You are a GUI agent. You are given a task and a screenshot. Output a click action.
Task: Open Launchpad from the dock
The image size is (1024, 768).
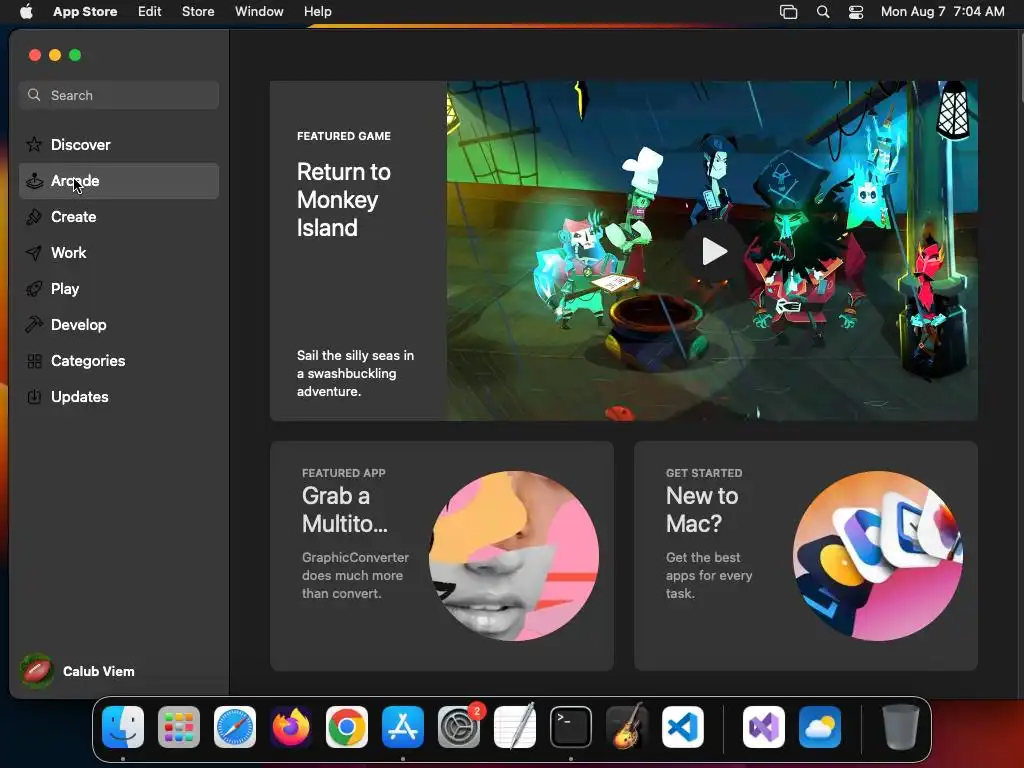(179, 727)
